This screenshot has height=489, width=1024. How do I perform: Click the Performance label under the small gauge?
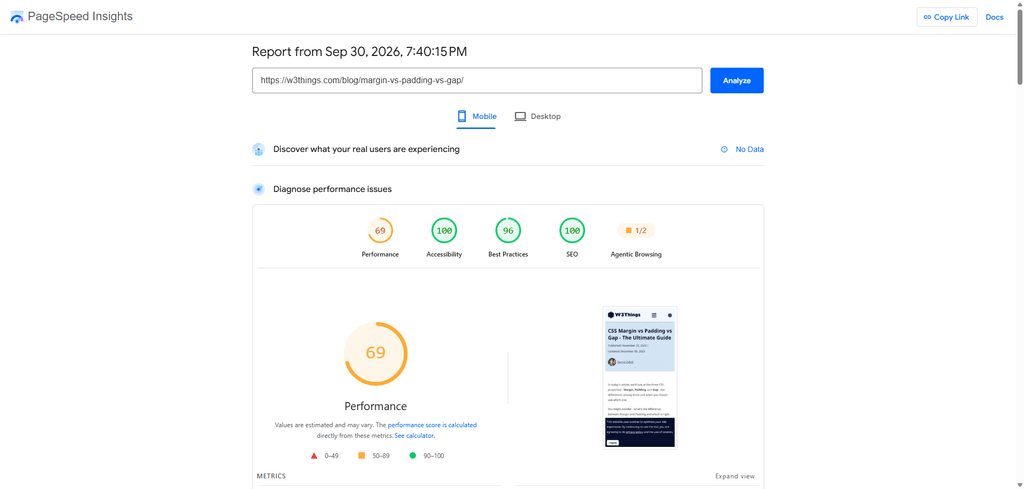click(380, 255)
